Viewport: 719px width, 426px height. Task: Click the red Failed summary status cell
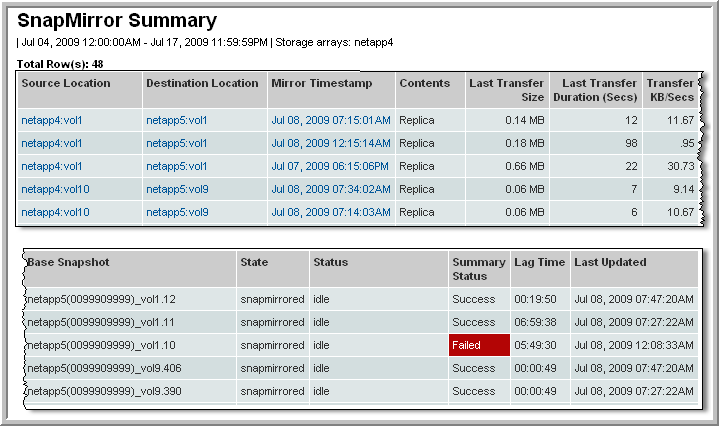478,345
